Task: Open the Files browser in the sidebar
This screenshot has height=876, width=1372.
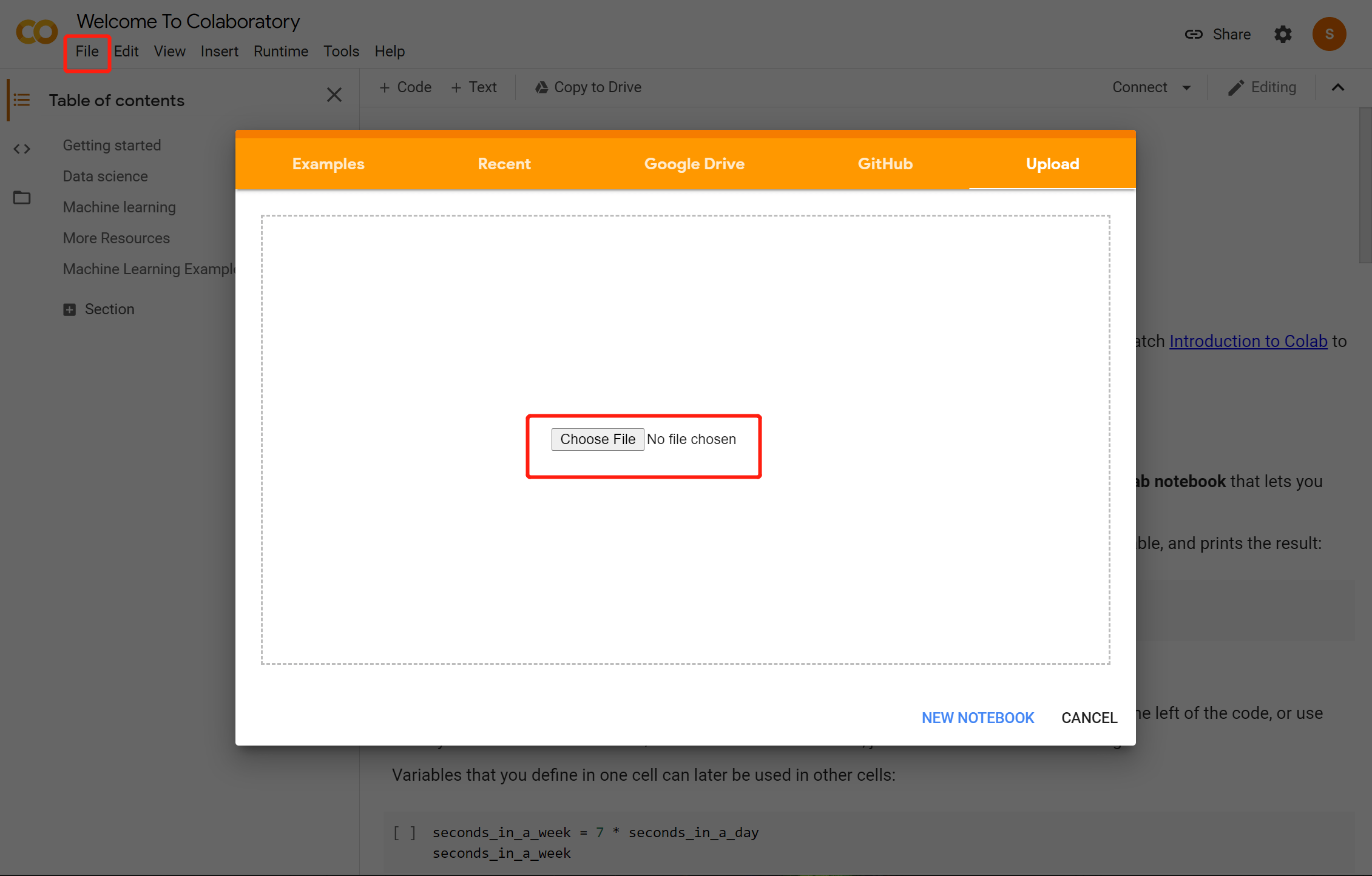Action: (x=22, y=197)
